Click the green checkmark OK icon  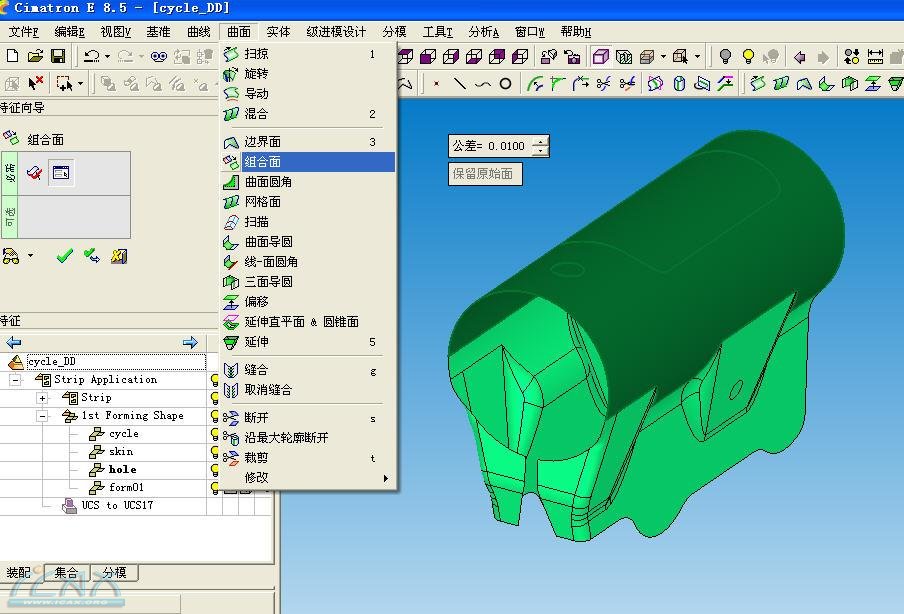[65, 256]
